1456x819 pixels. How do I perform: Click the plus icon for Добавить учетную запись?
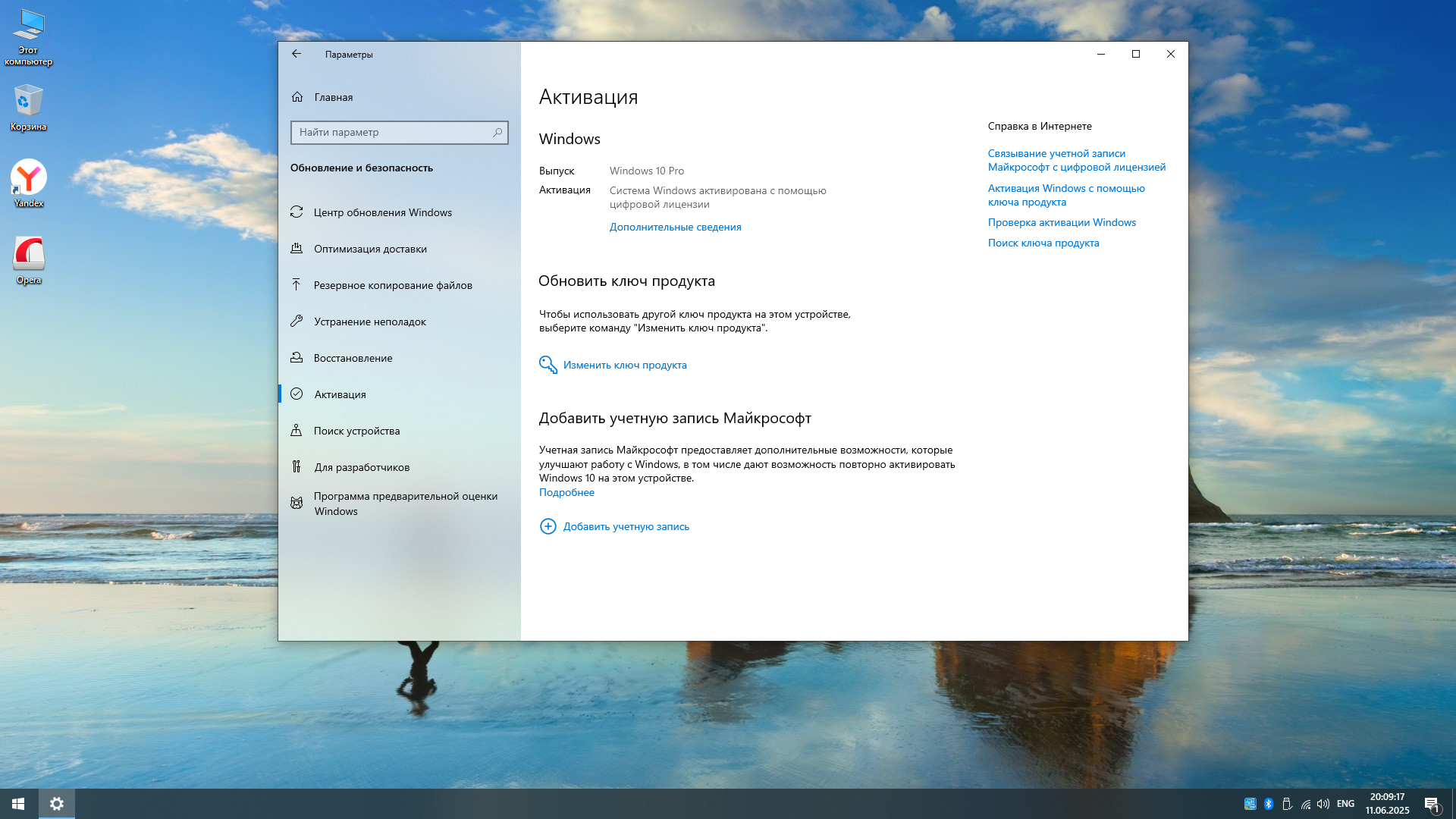point(548,526)
